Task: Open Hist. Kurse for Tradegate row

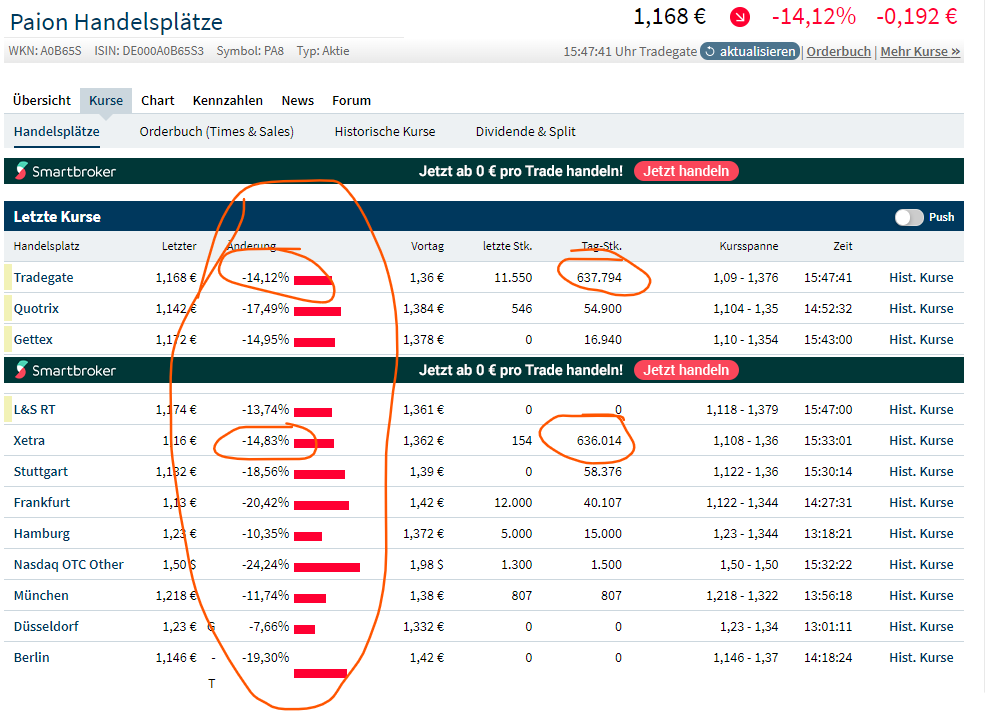Action: 921,278
